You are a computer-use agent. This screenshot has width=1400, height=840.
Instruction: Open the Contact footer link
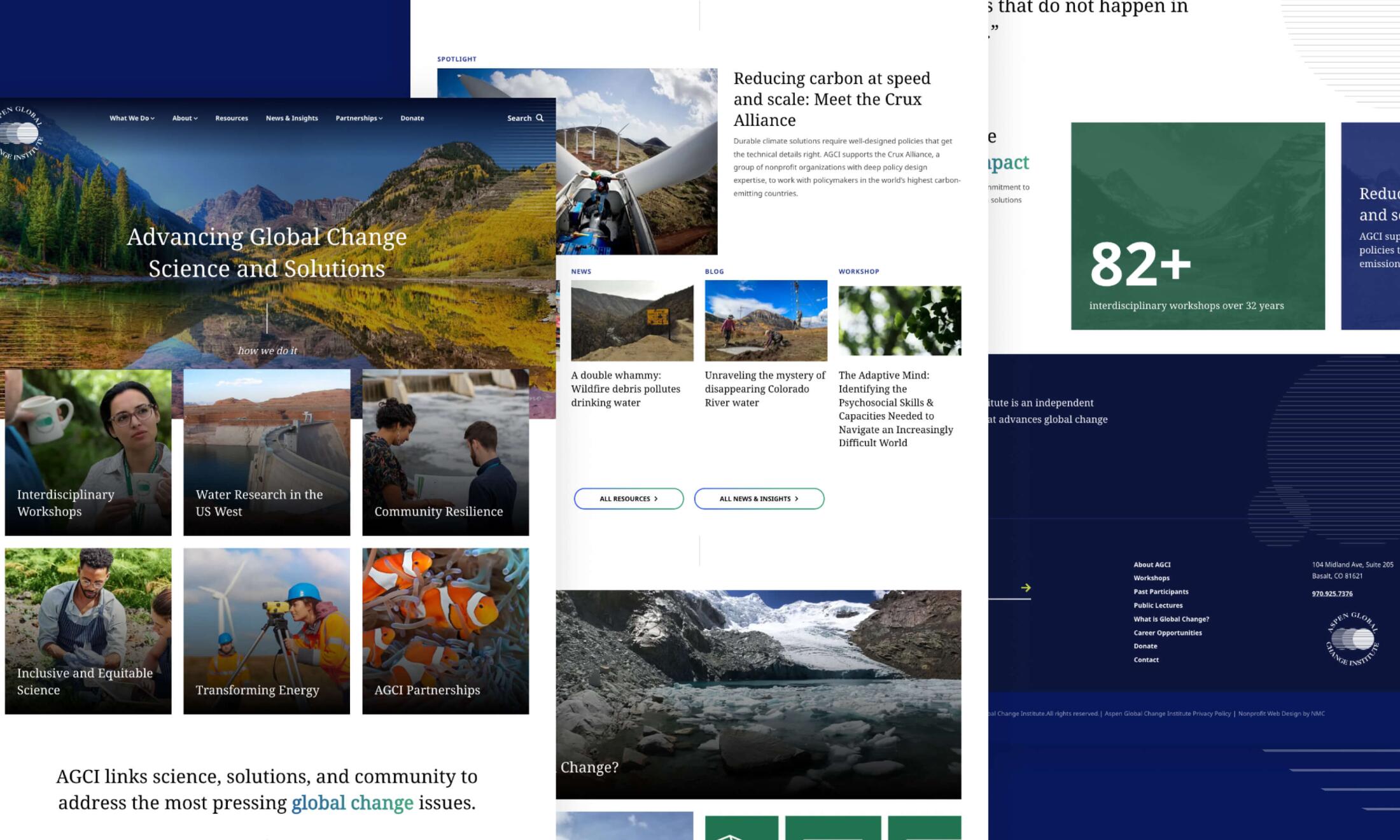click(1146, 660)
